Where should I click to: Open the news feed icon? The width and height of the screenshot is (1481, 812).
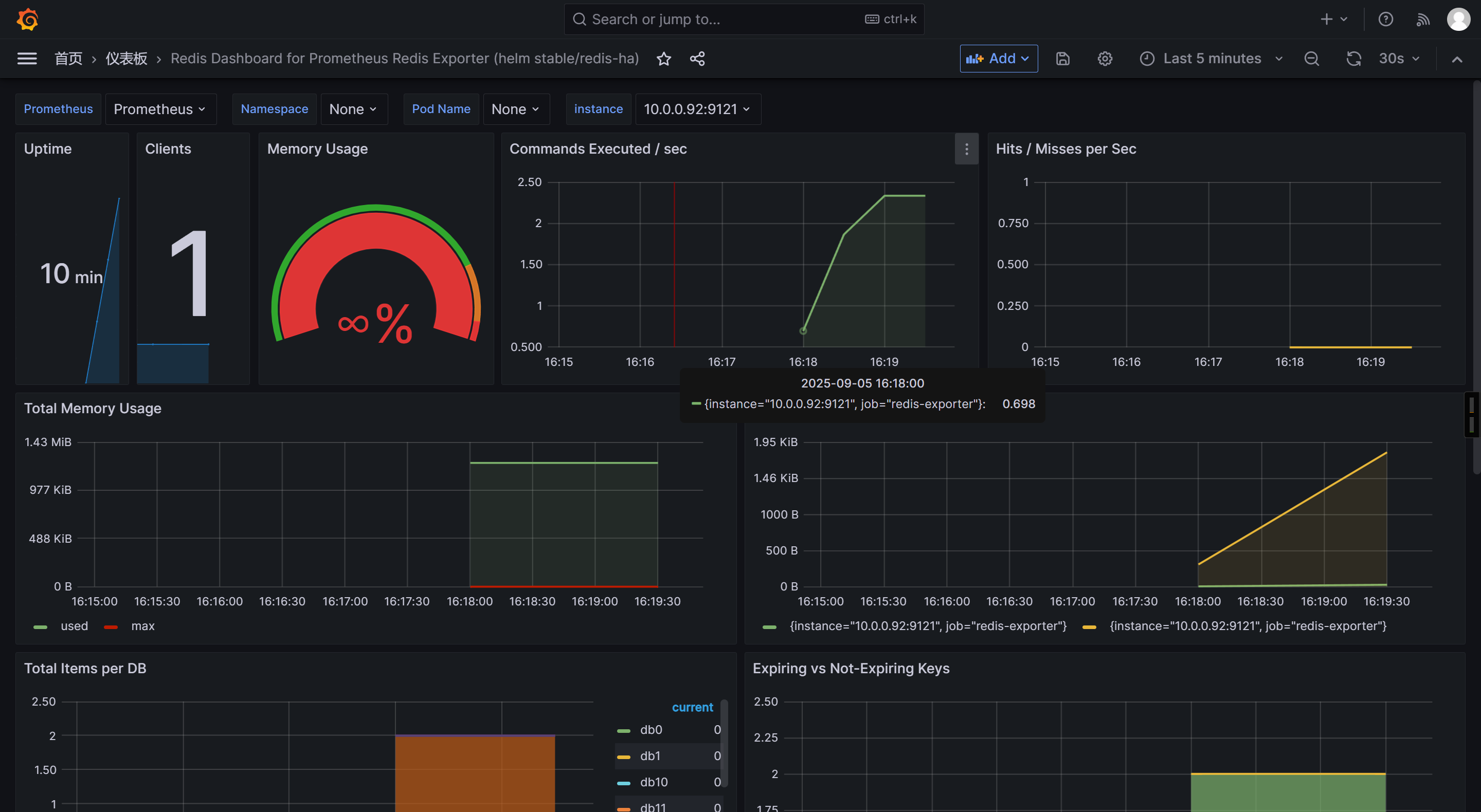tap(1422, 20)
